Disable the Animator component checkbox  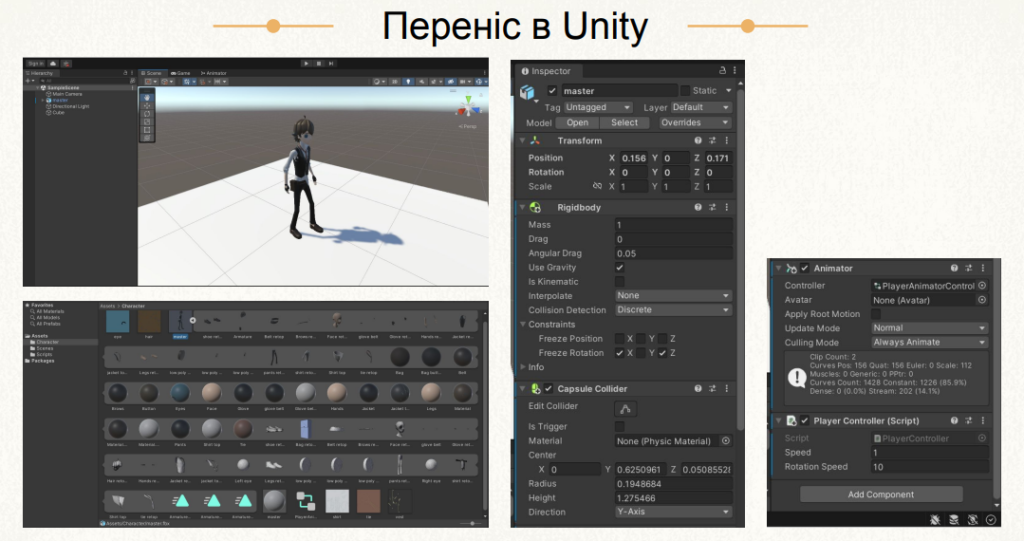coord(805,268)
